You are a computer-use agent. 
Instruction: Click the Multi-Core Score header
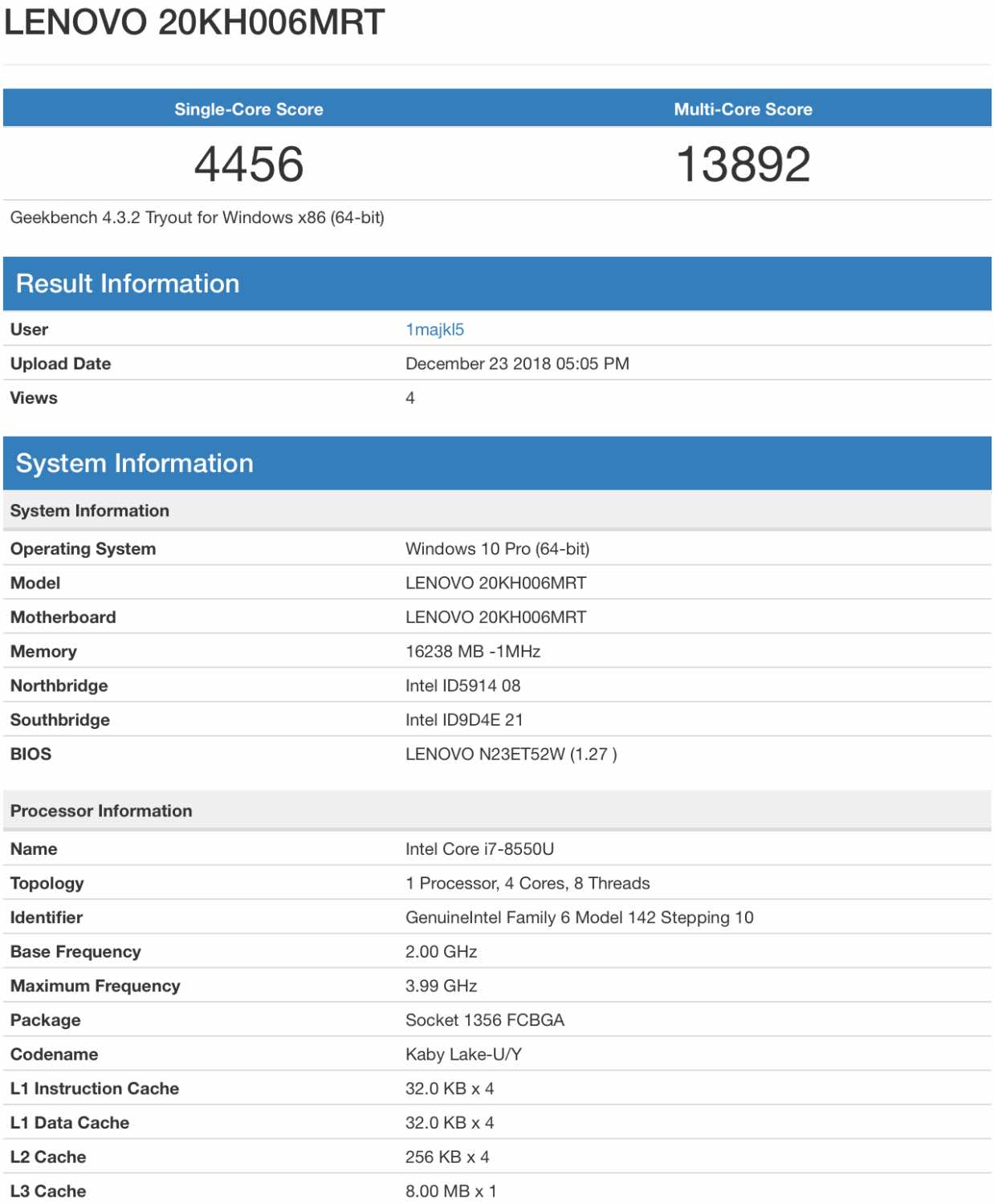click(743, 109)
